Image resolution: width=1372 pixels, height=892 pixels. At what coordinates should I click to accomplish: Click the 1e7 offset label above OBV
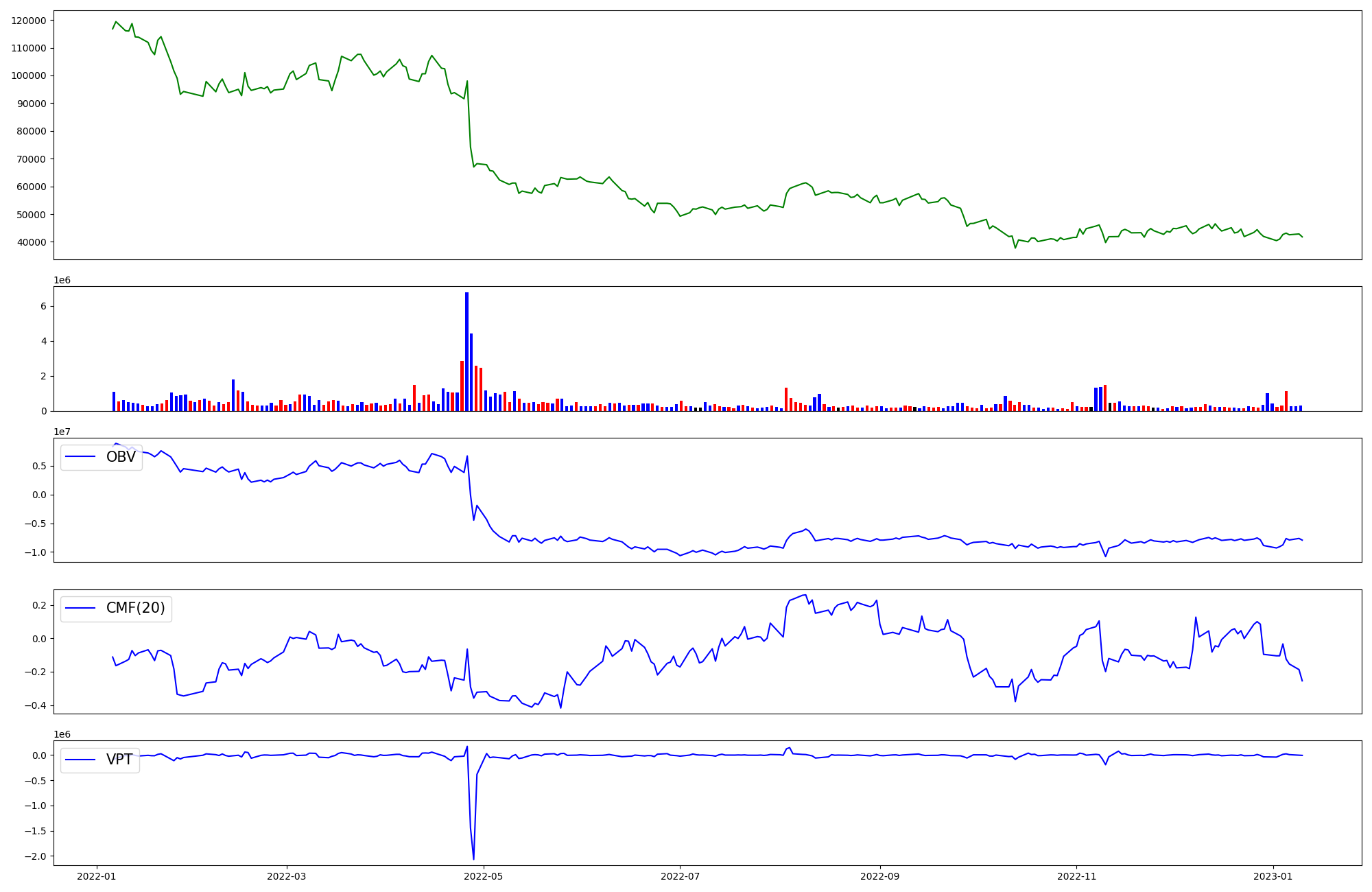coord(62,432)
